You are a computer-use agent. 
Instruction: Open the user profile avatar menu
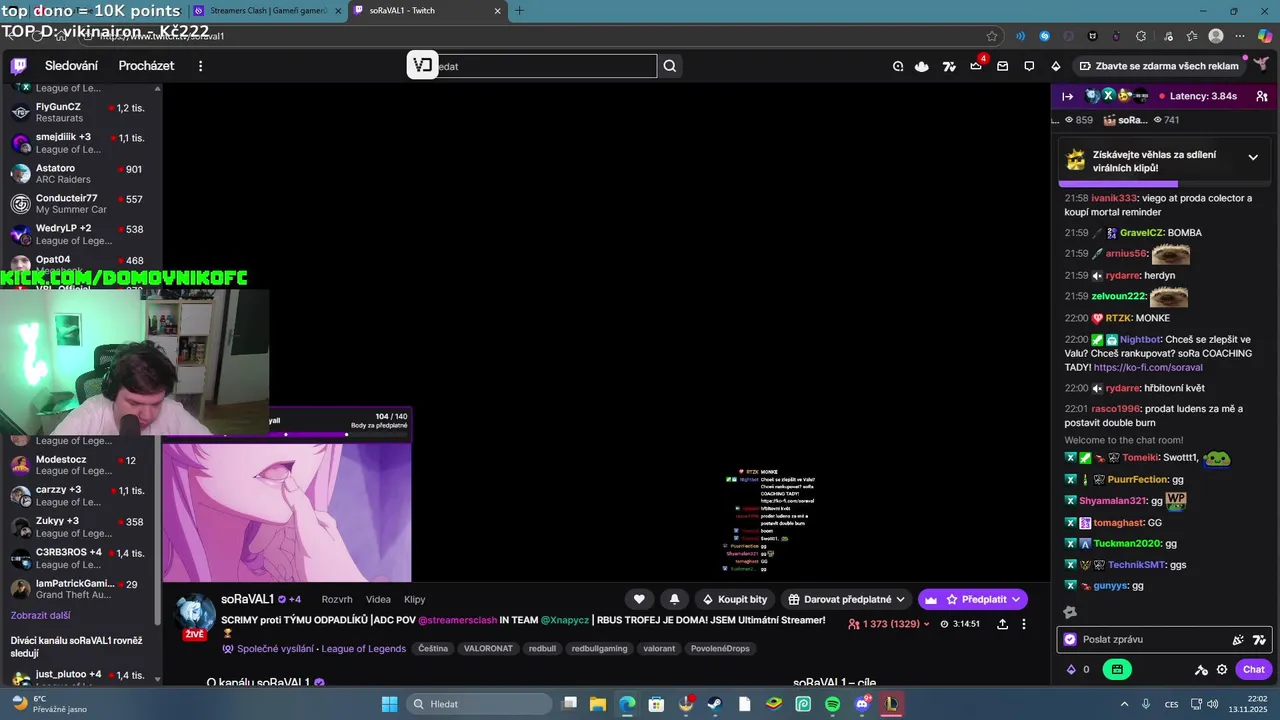pyautogui.click(x=1260, y=65)
